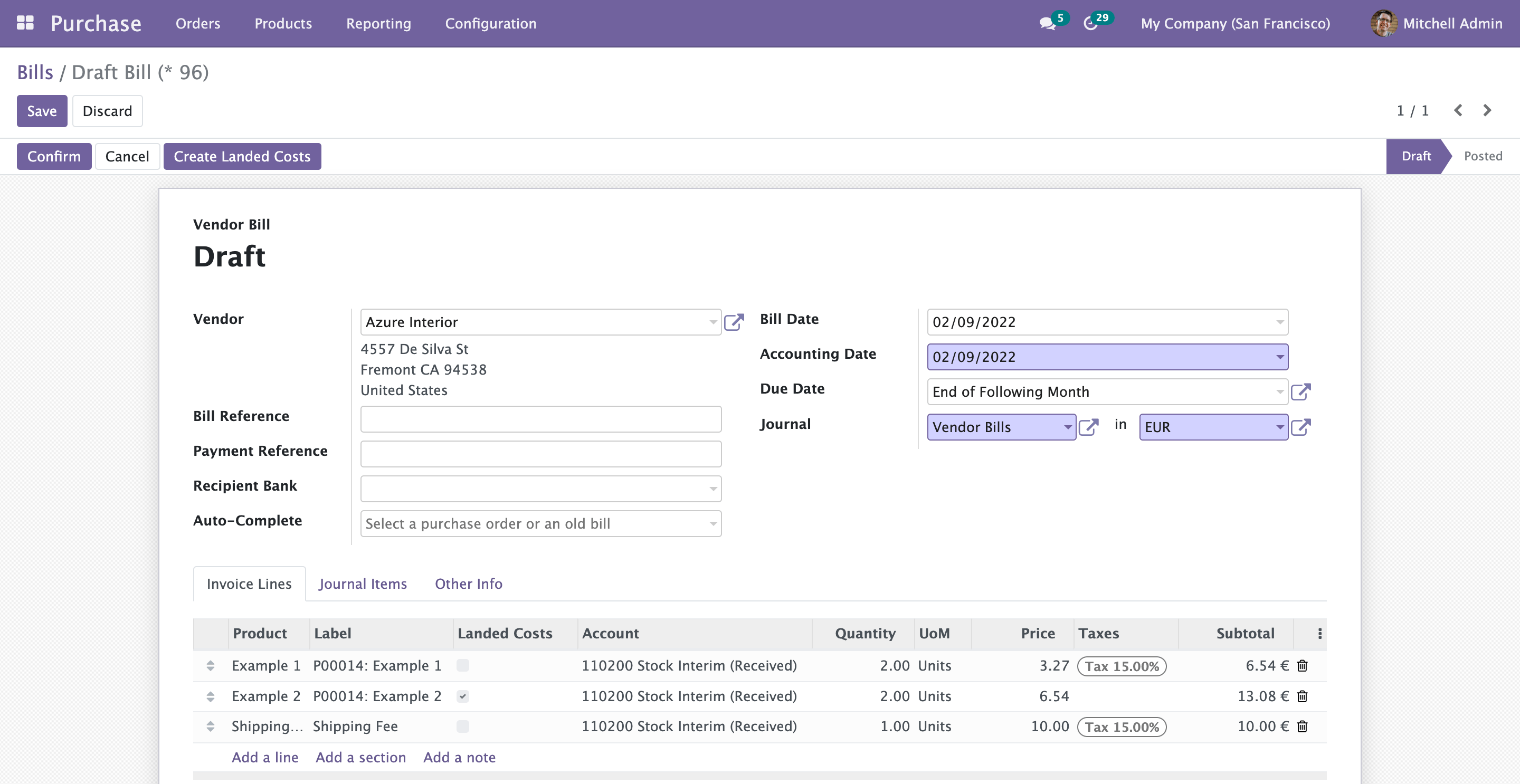
Task: Delete the Shipping Fee line with trash icon
Action: (1302, 726)
